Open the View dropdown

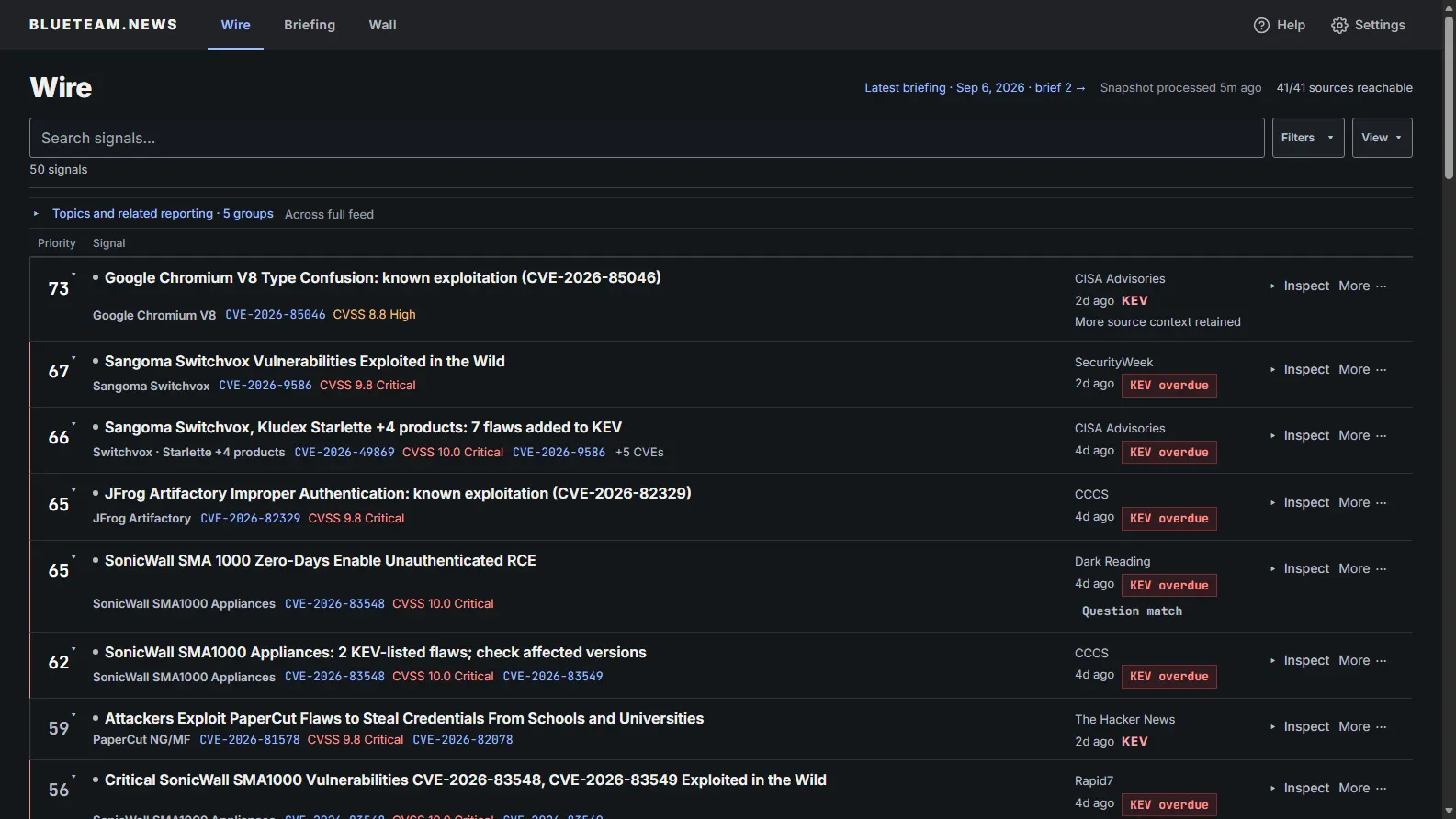pyautogui.click(x=1382, y=138)
